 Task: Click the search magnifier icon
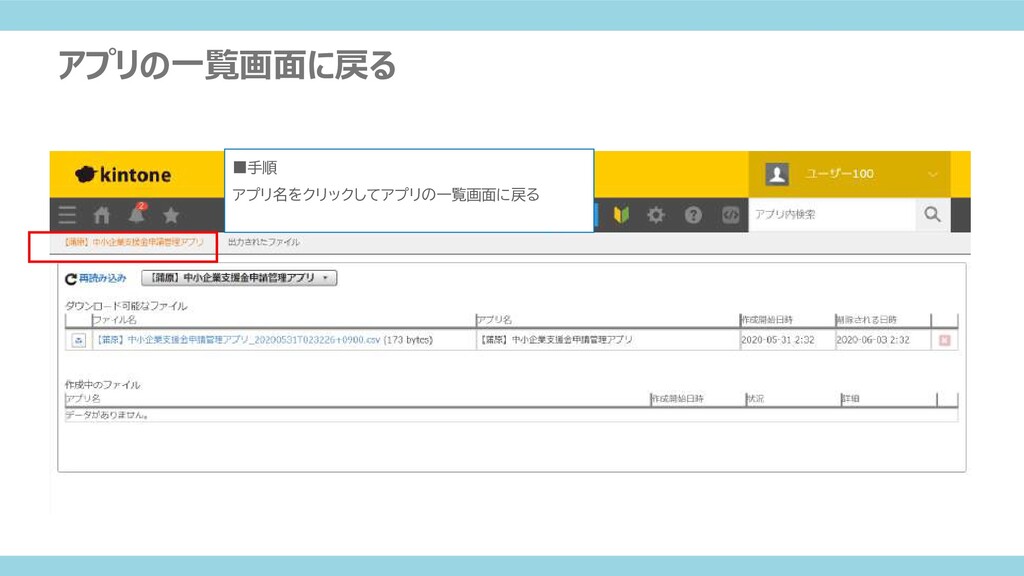click(x=932, y=214)
